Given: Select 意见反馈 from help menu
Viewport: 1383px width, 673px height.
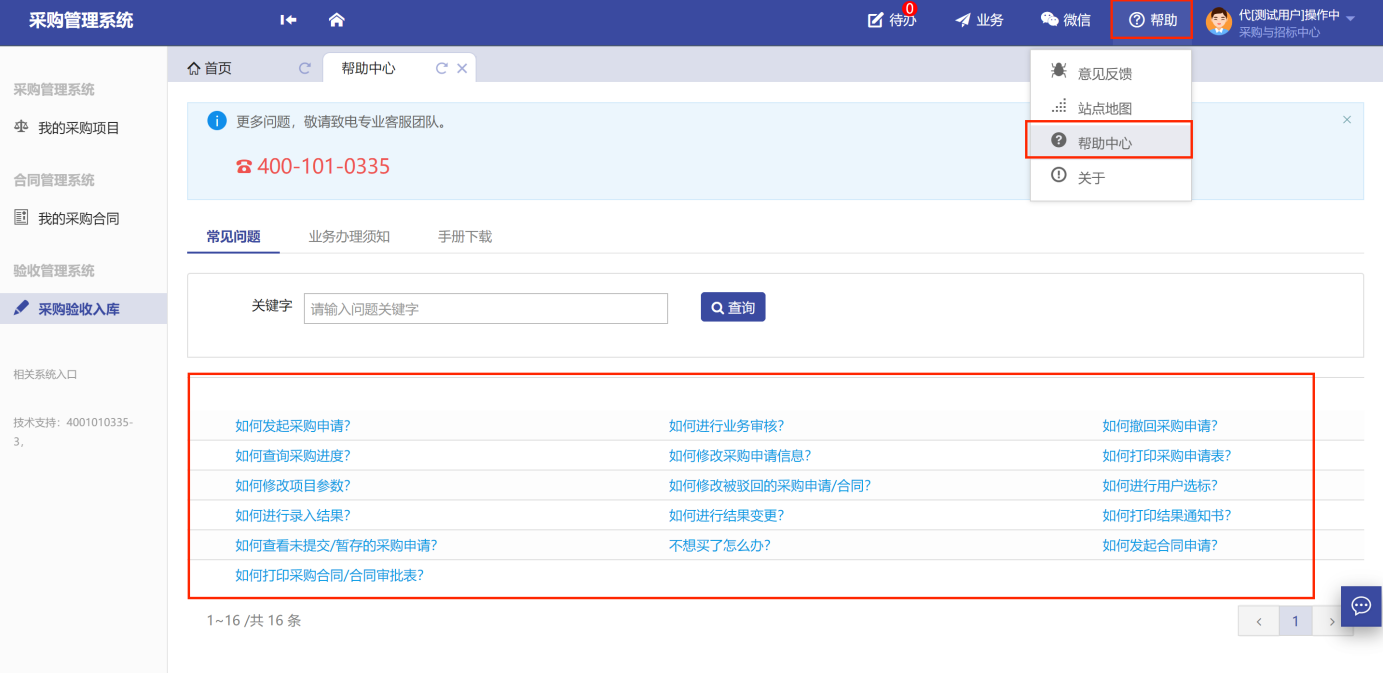Looking at the screenshot, I should [1104, 73].
